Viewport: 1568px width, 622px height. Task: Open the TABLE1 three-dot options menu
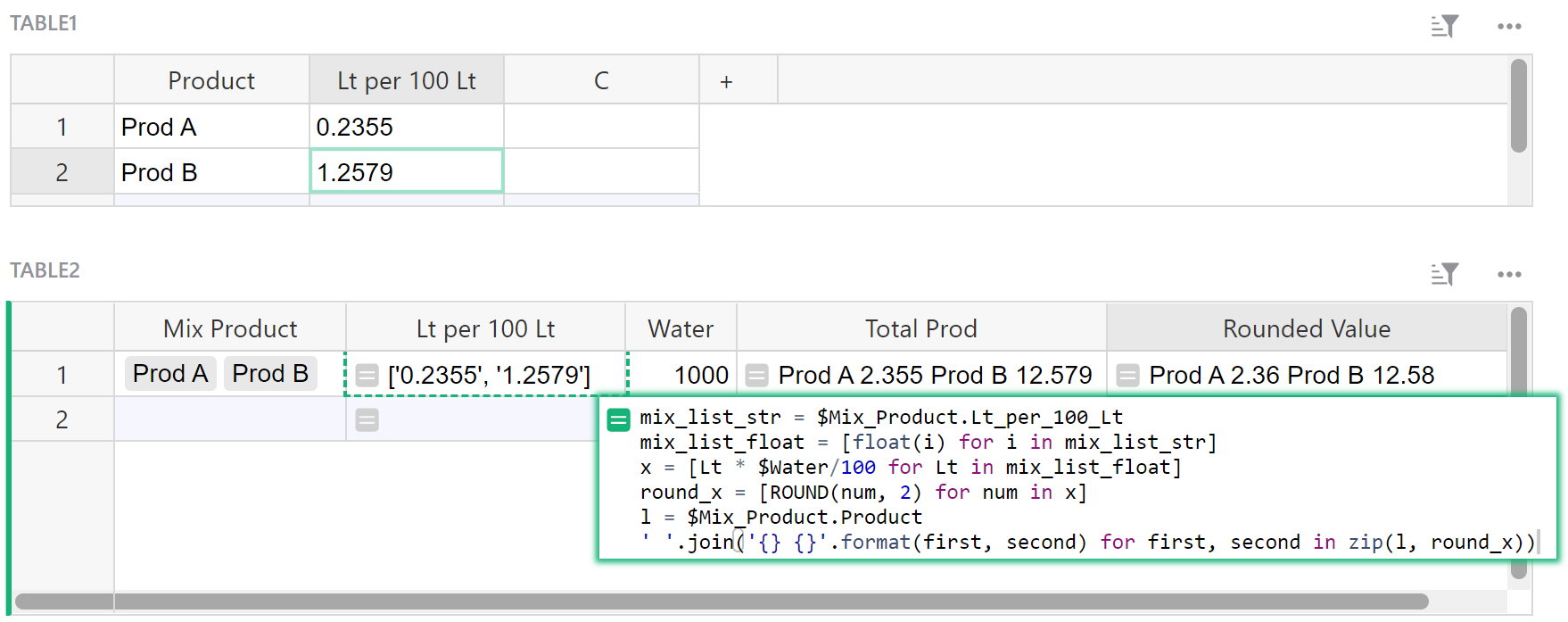pos(1509,27)
